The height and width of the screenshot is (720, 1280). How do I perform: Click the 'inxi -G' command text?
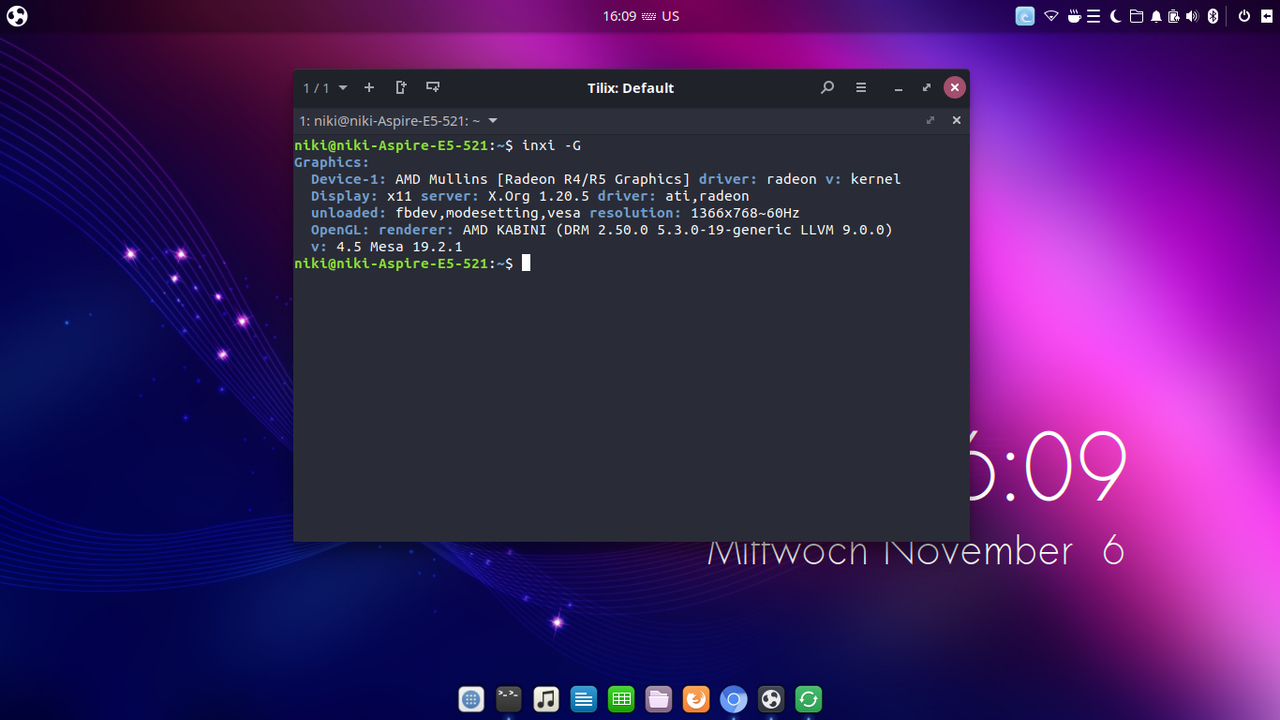tap(551, 146)
